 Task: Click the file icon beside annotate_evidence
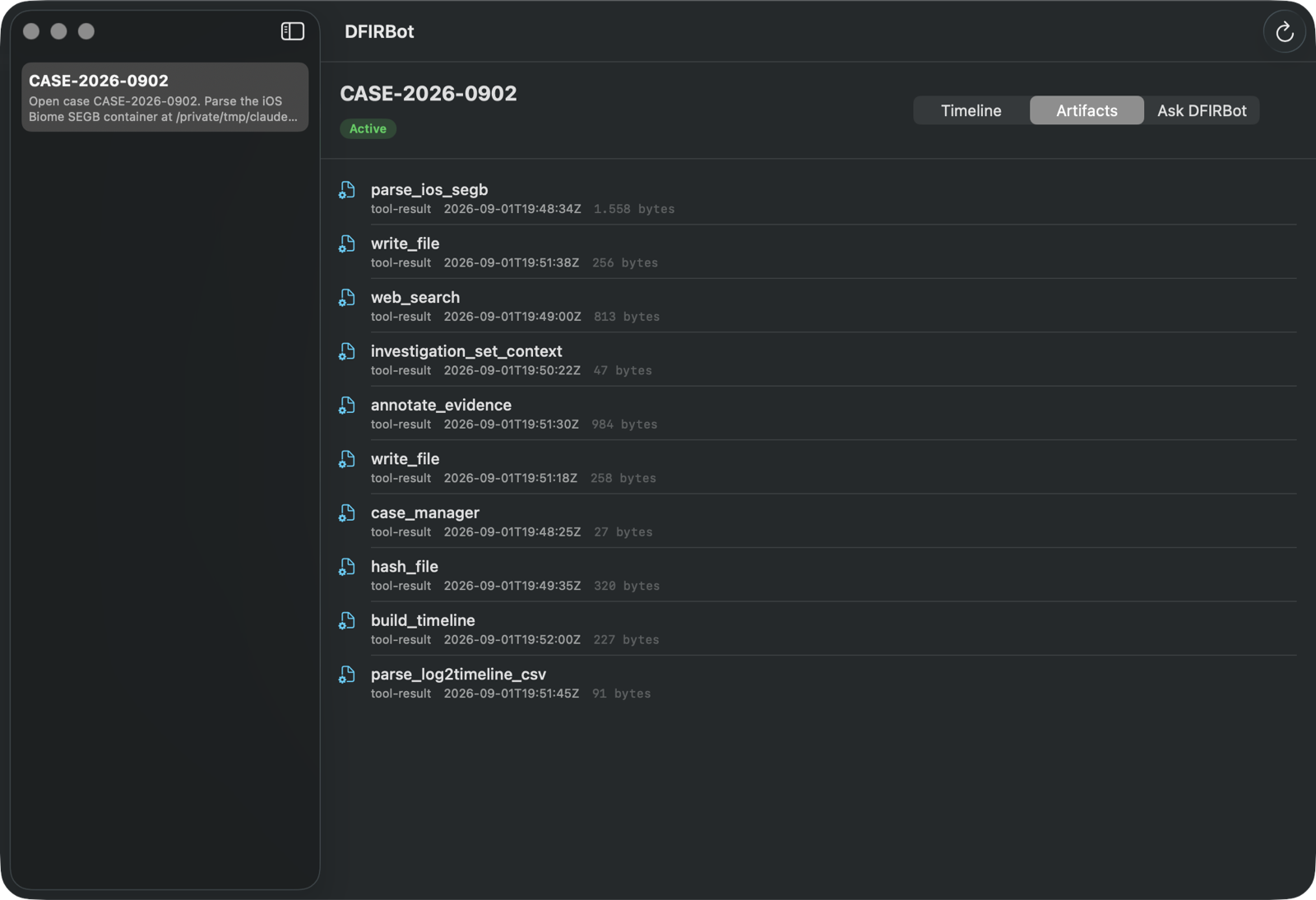click(x=347, y=406)
